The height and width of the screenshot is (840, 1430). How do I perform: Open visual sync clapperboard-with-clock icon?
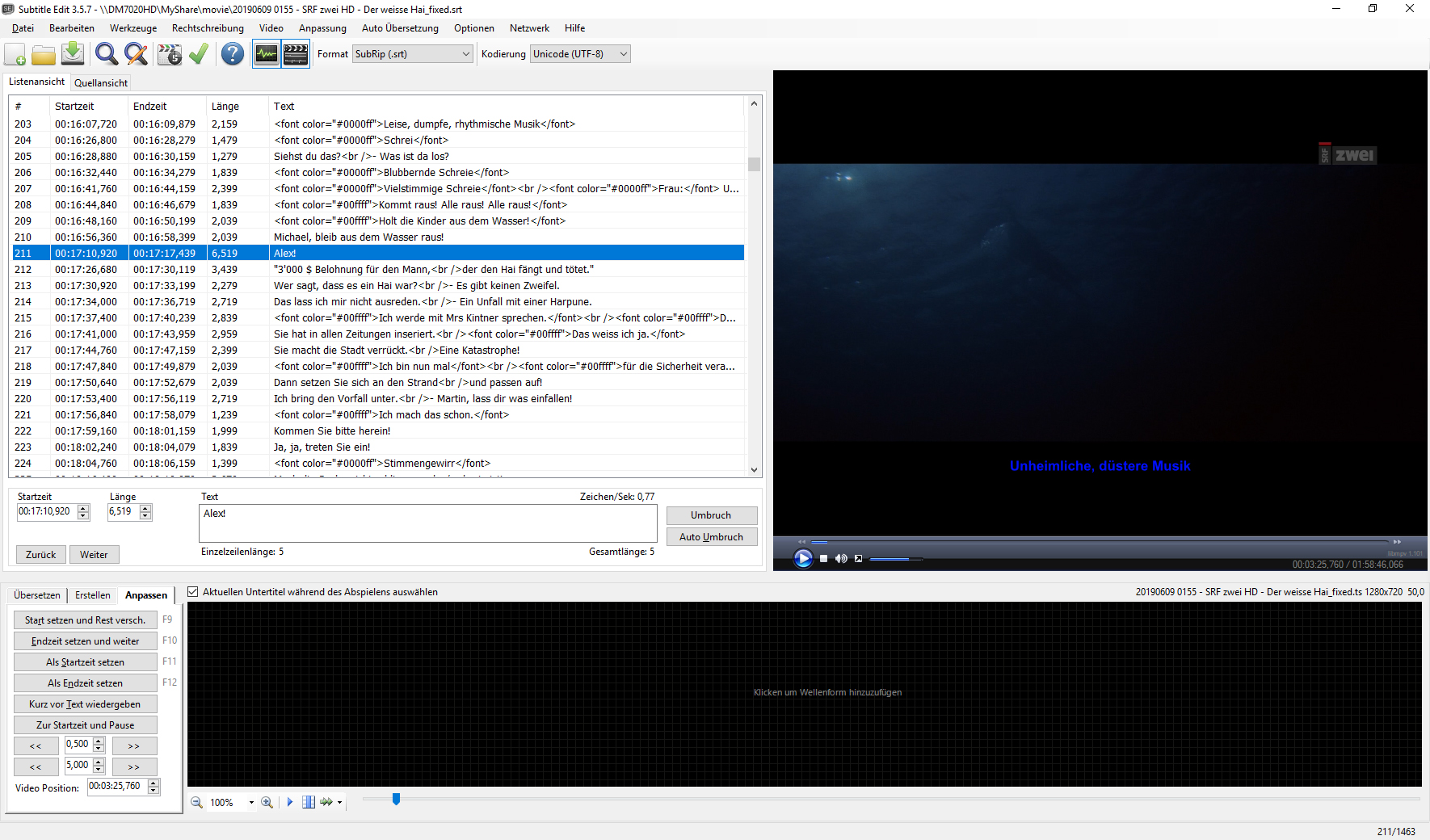[x=170, y=54]
